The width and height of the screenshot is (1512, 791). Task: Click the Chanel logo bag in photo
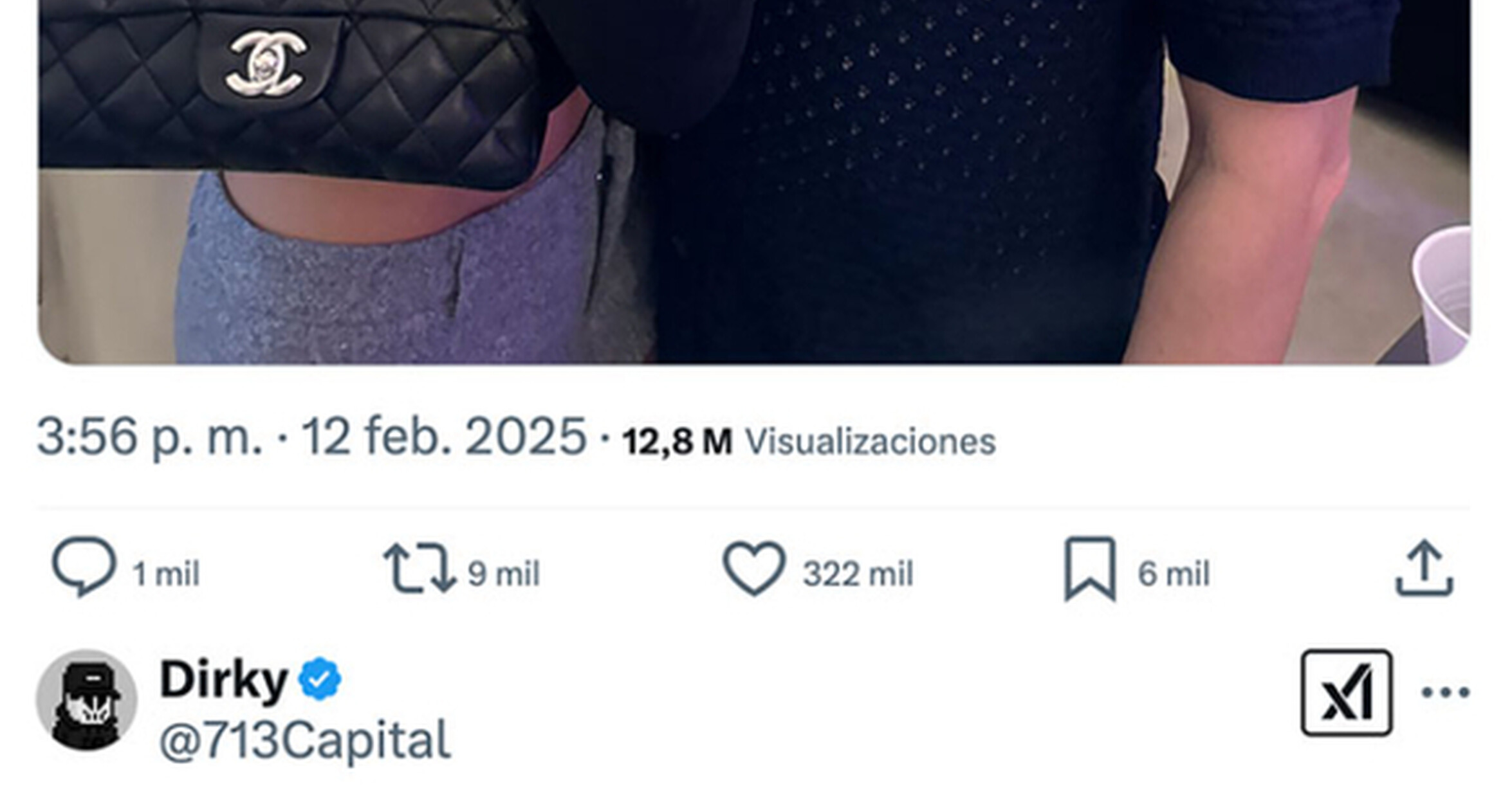tap(288, 90)
